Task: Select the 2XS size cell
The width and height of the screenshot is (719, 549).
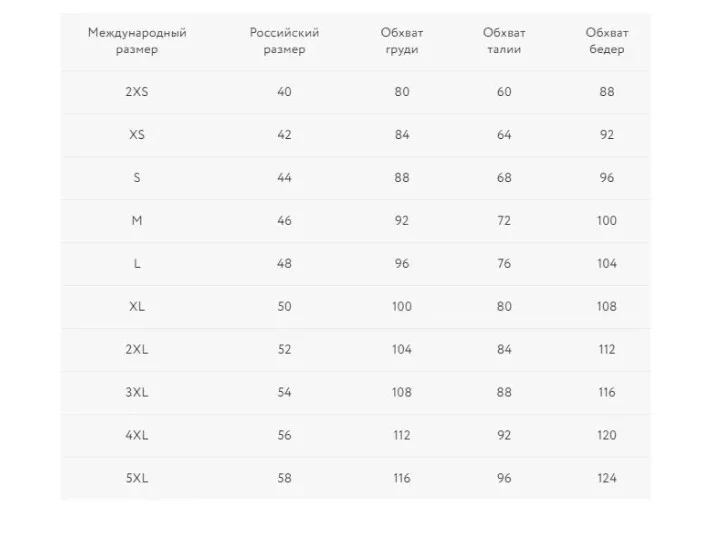Action: [x=137, y=92]
